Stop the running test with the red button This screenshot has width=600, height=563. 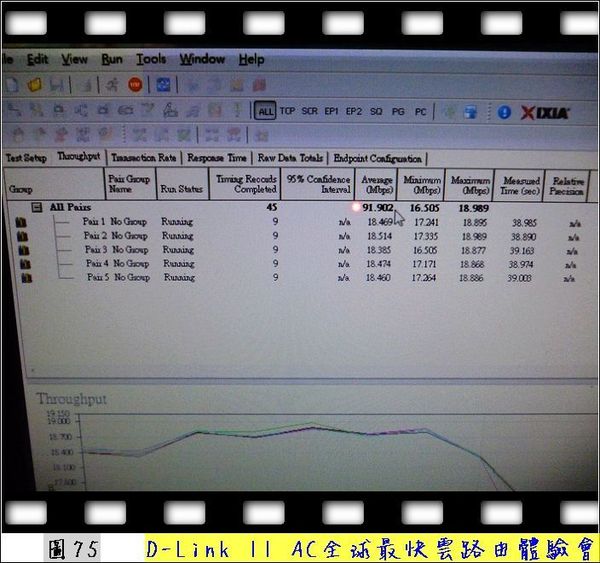click(x=135, y=85)
